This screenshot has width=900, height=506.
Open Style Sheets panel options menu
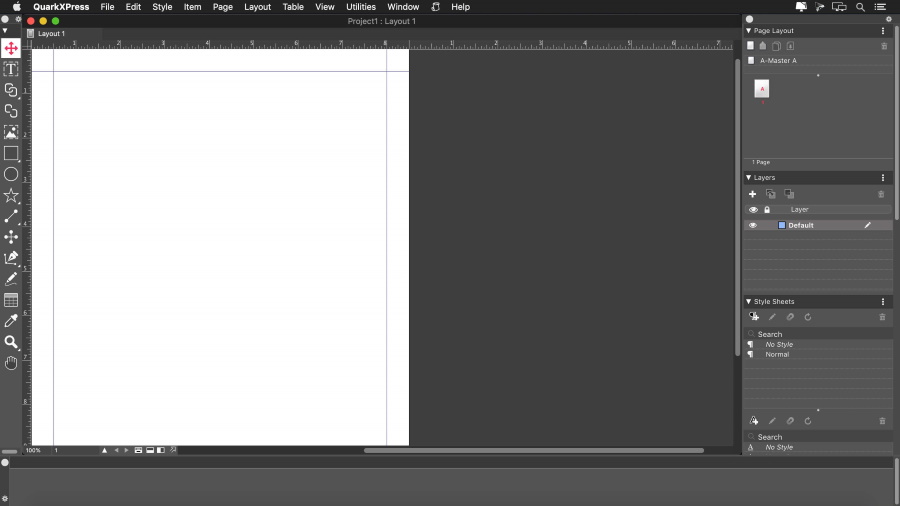click(883, 301)
